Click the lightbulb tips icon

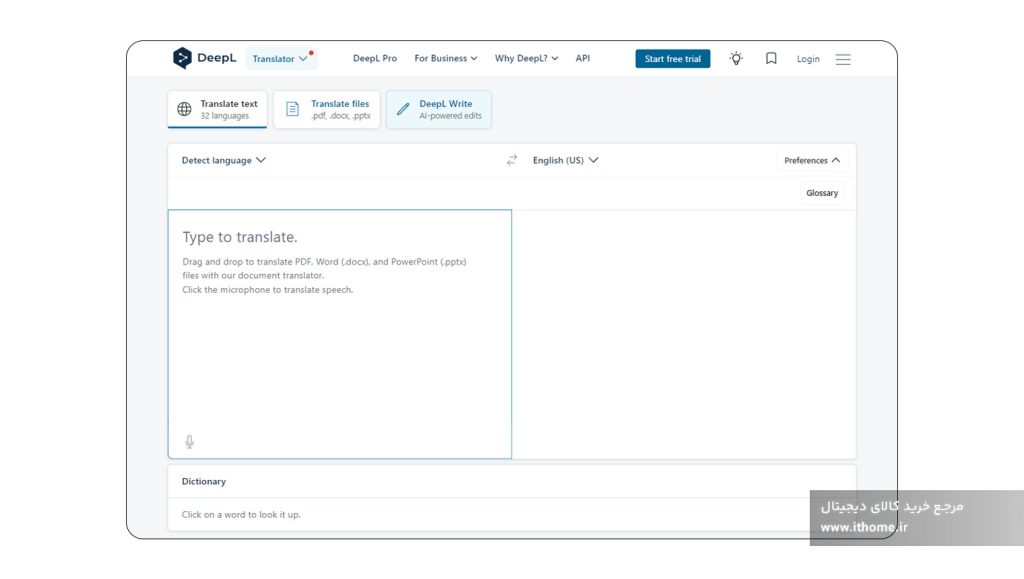736,59
